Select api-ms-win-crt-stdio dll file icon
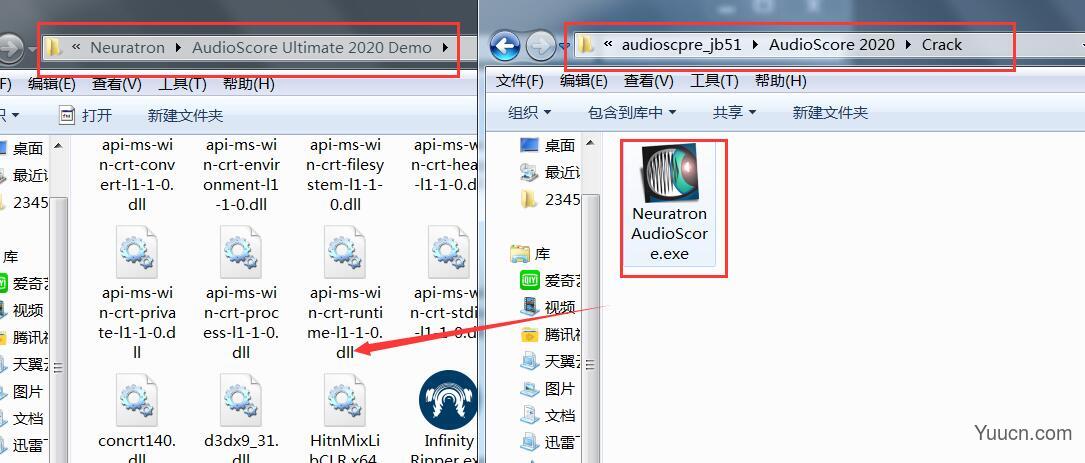 [x=448, y=253]
